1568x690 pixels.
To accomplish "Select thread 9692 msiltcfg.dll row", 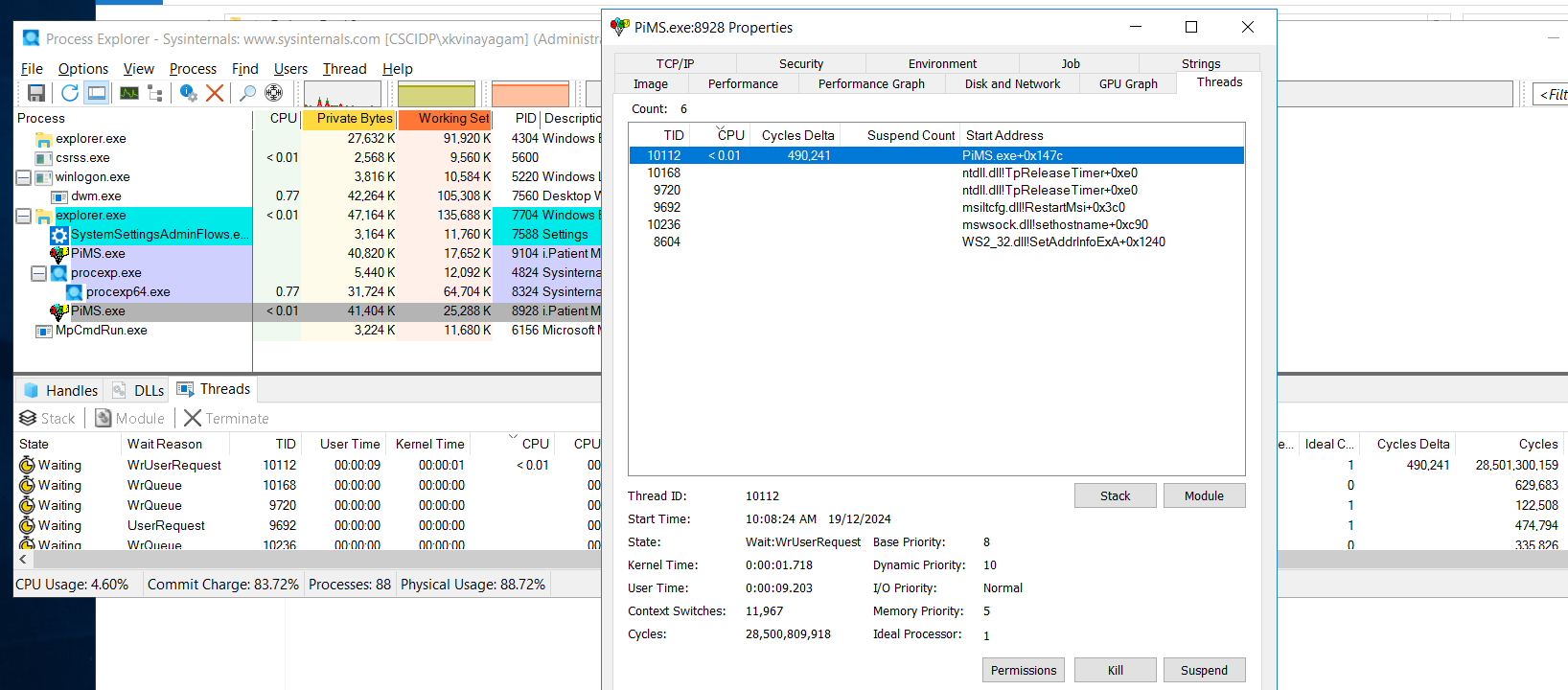I will tap(936, 208).
